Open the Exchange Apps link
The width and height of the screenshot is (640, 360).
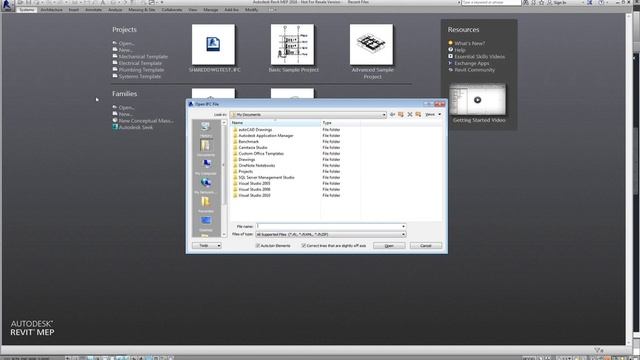coord(471,63)
